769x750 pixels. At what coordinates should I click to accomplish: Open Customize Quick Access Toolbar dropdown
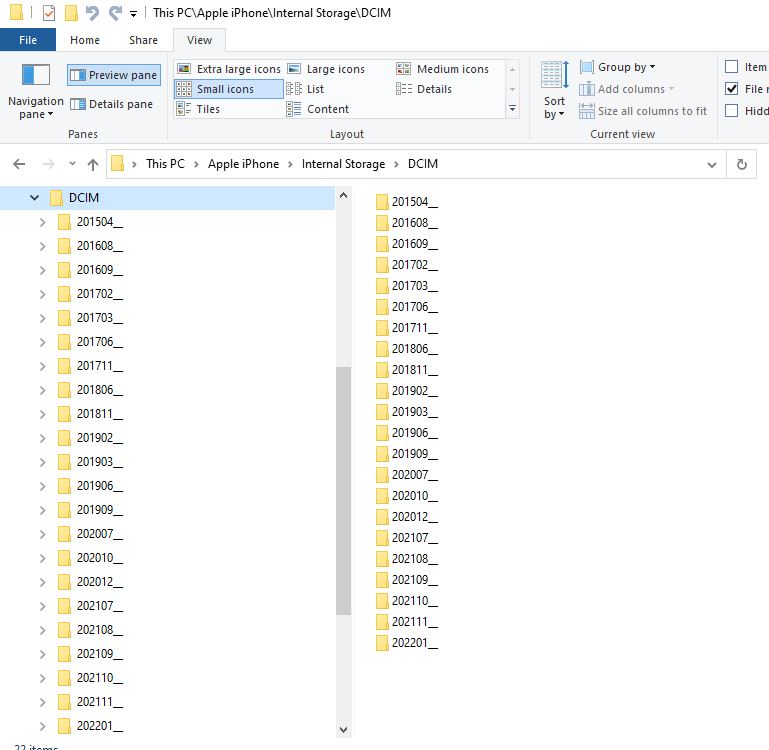point(133,14)
